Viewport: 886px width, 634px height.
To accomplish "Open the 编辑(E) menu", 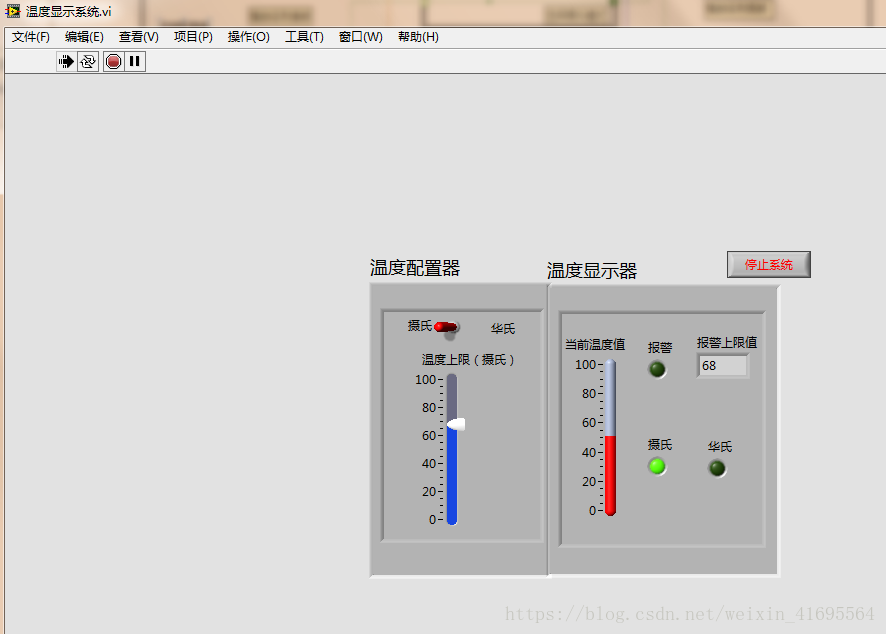I will pos(84,37).
